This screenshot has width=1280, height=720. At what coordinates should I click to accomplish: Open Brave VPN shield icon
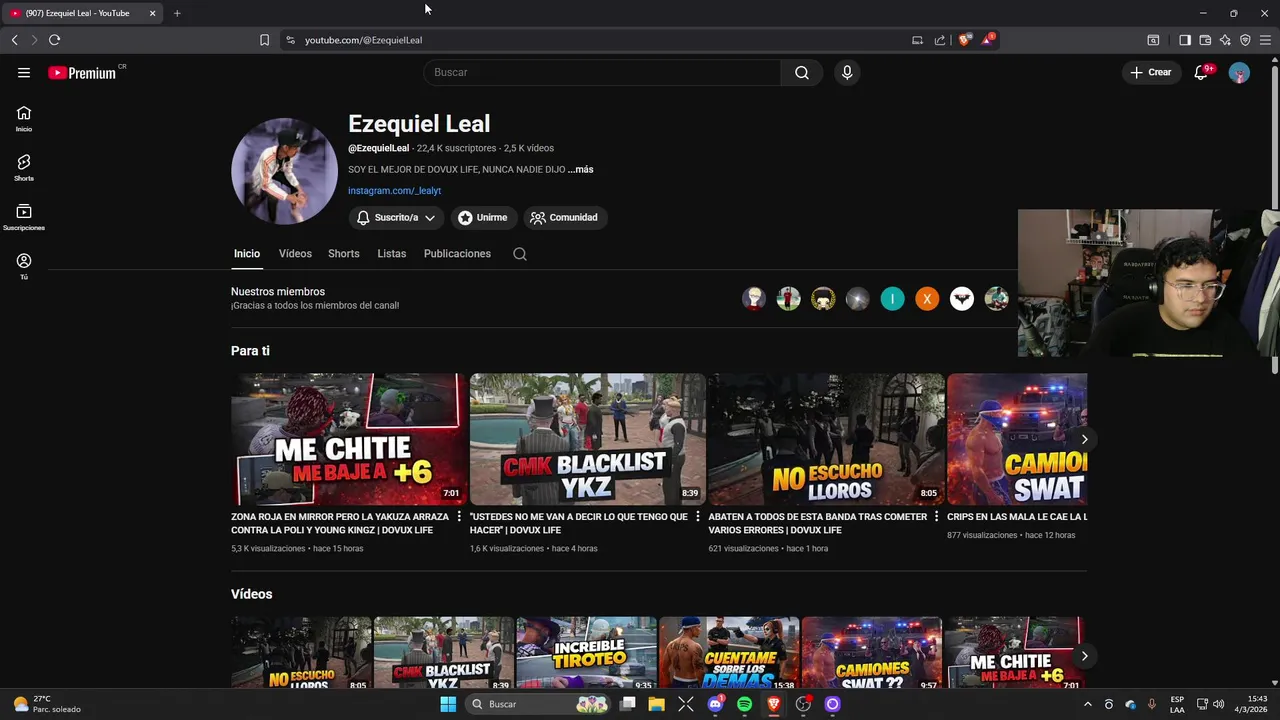tap(1245, 40)
